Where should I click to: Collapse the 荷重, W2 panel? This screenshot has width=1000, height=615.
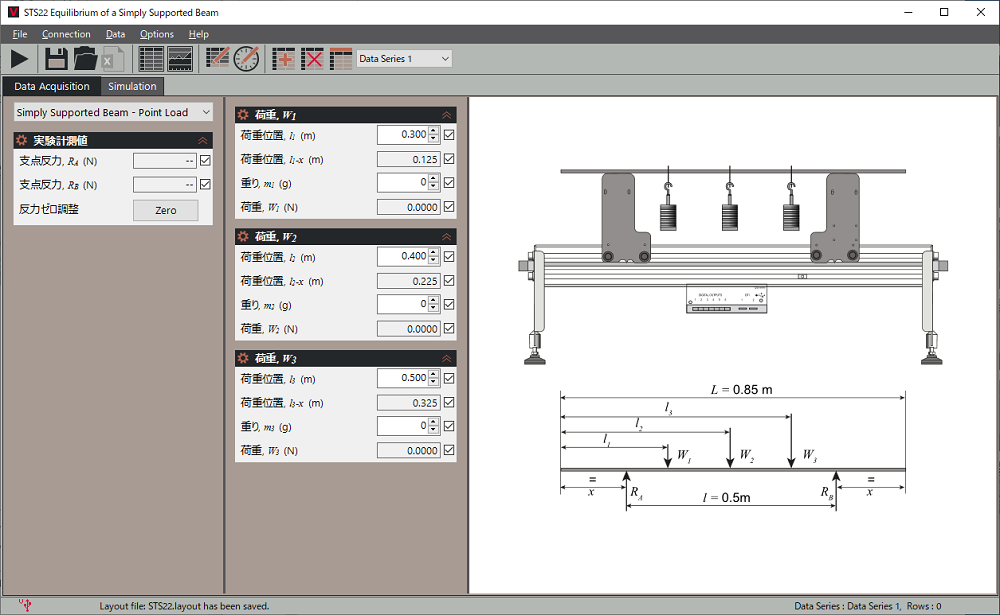tap(446, 237)
